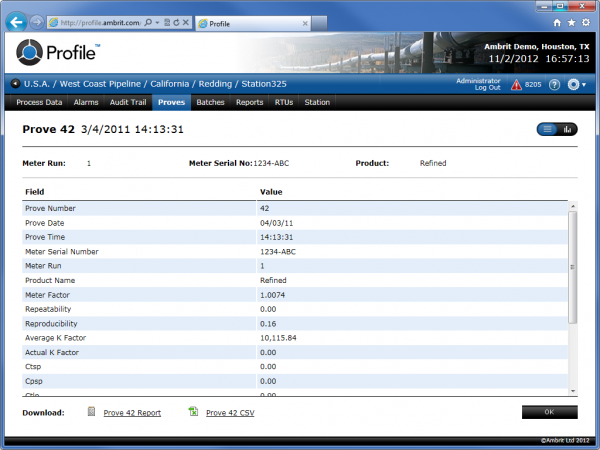Open the Alarms tab

[86, 102]
